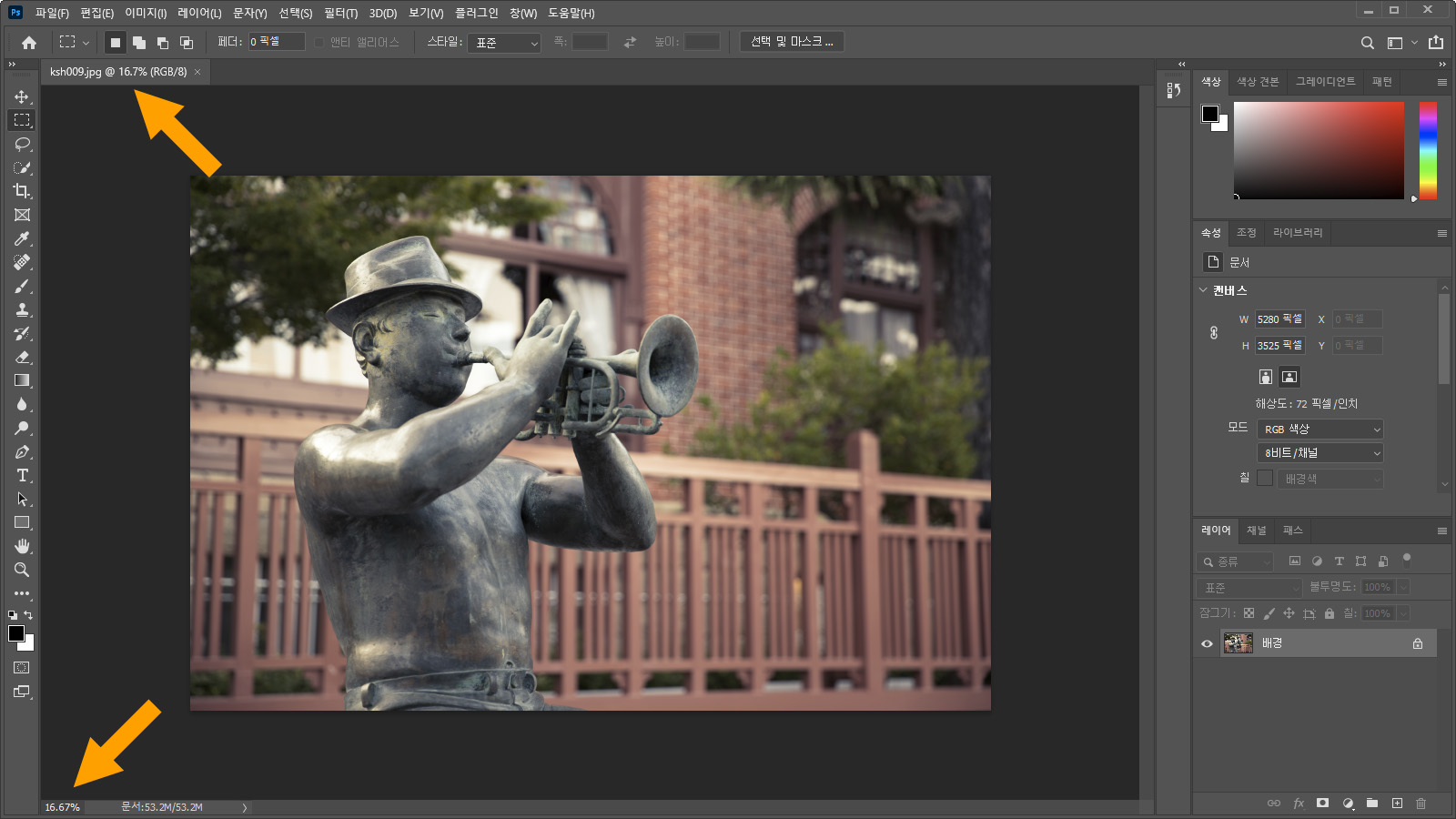The image size is (1456, 819).
Task: Swap foreground and background colors
Action: (x=28, y=615)
